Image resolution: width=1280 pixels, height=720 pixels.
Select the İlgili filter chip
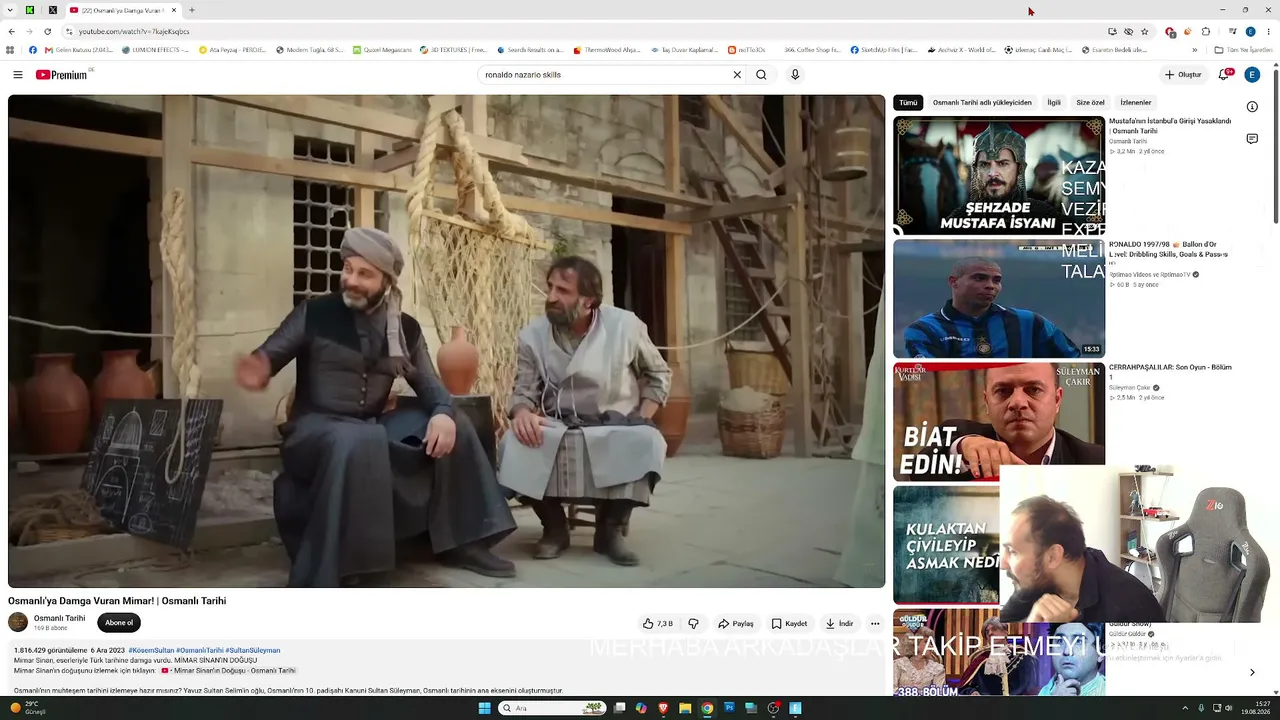pos(1054,103)
